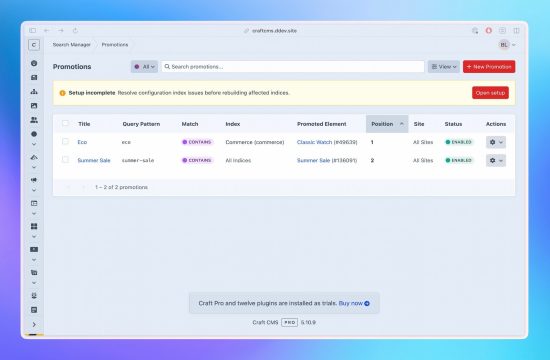Open the Users people icon in sidebar
The height and width of the screenshot is (360, 550).
[x=34, y=120]
